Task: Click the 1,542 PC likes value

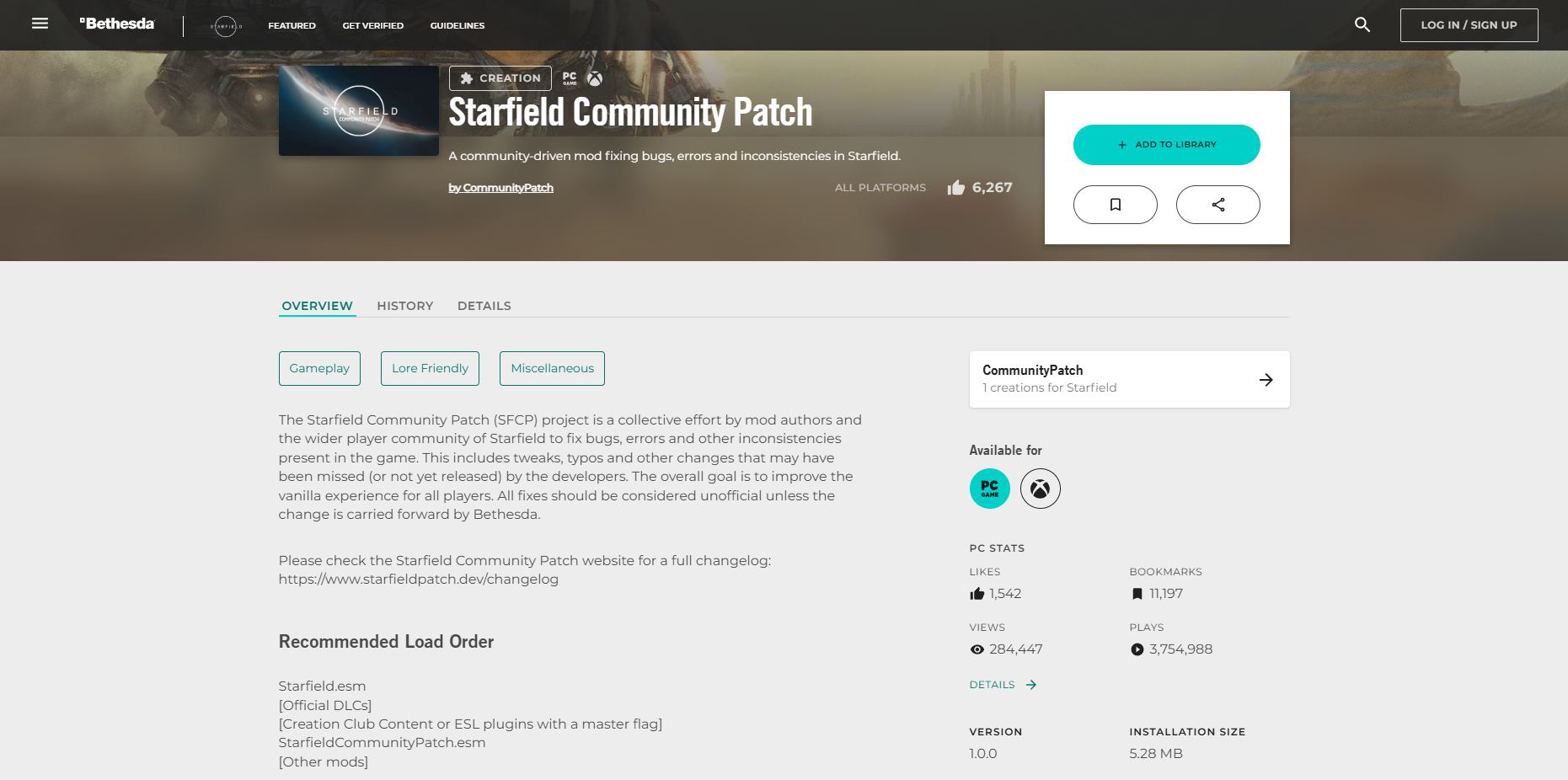Action: coord(1005,594)
